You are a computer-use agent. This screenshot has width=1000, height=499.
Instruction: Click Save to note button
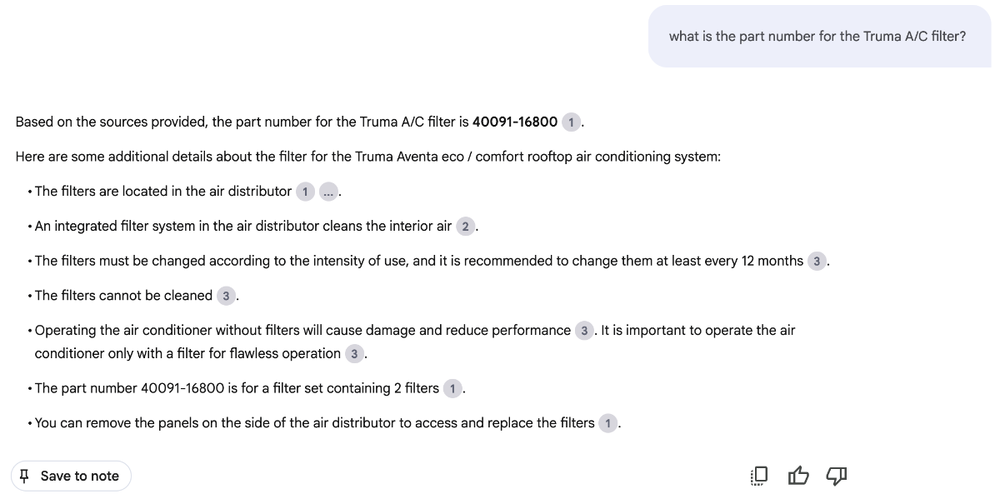pyautogui.click(x=71, y=476)
